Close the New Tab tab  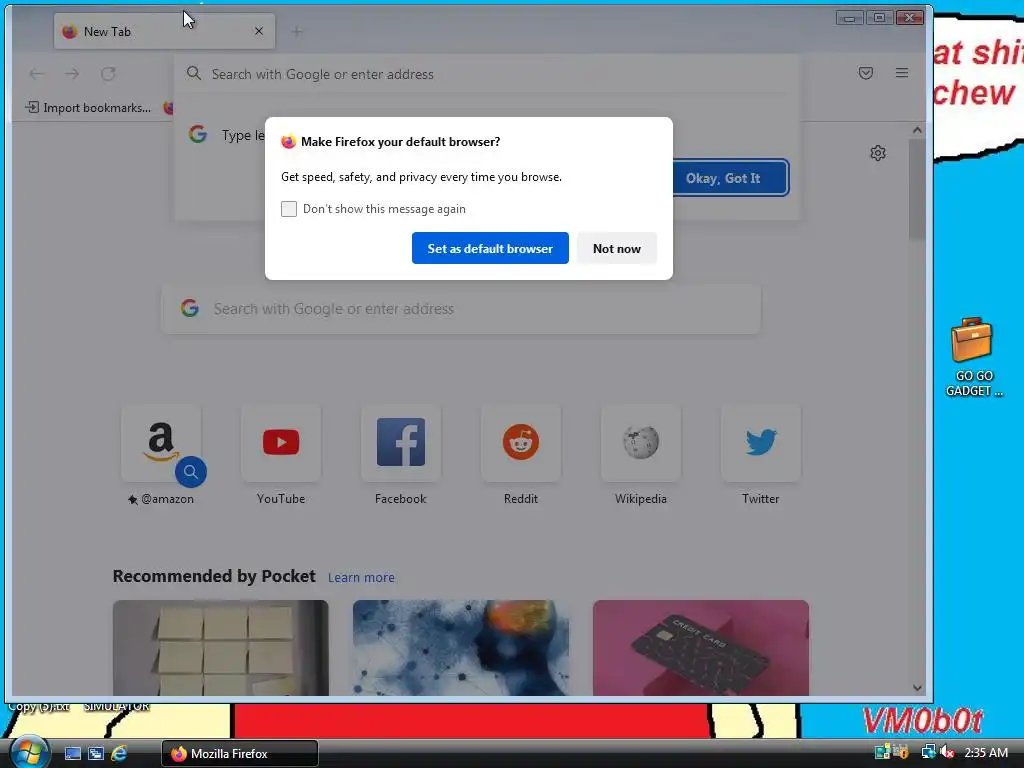click(x=259, y=31)
